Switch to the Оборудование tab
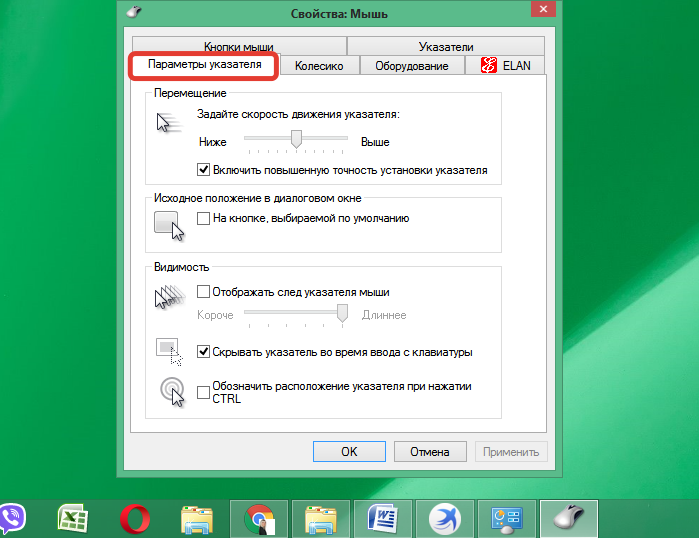 [x=412, y=66]
